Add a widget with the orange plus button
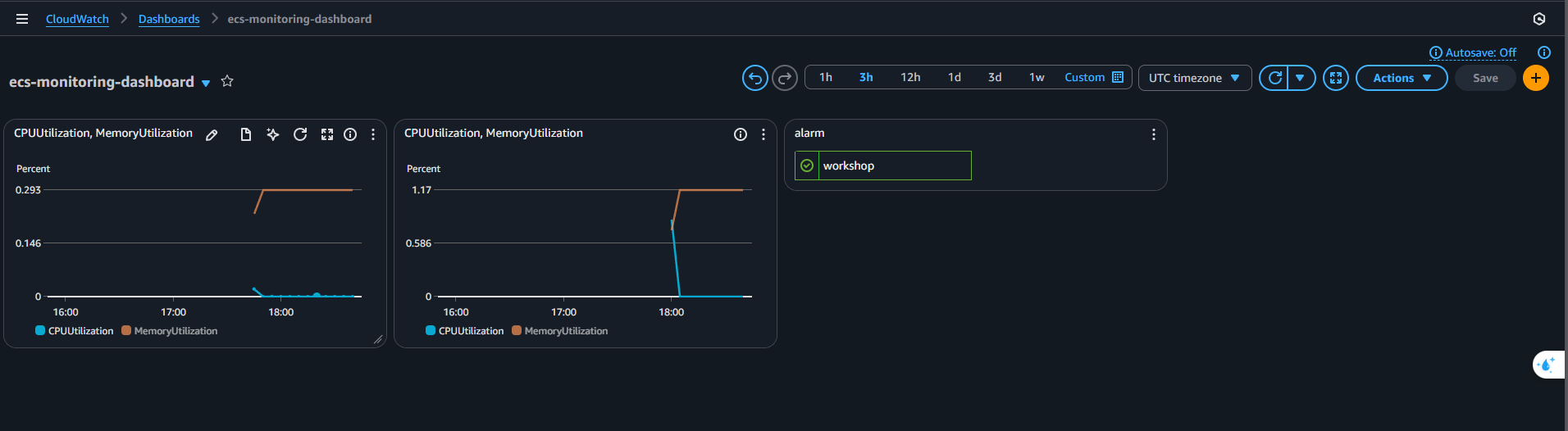1568x431 pixels. point(1536,78)
